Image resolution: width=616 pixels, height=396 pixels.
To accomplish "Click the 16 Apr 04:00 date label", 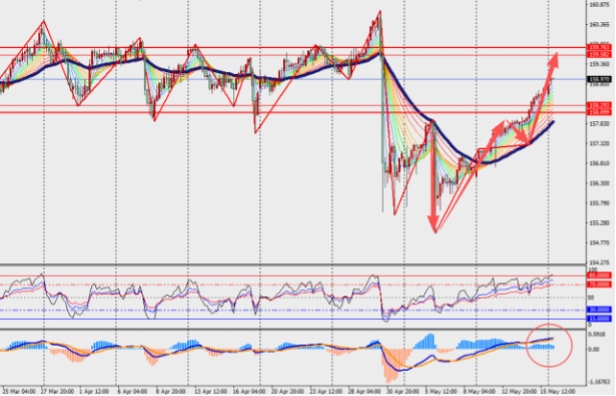I will (x=248, y=392).
